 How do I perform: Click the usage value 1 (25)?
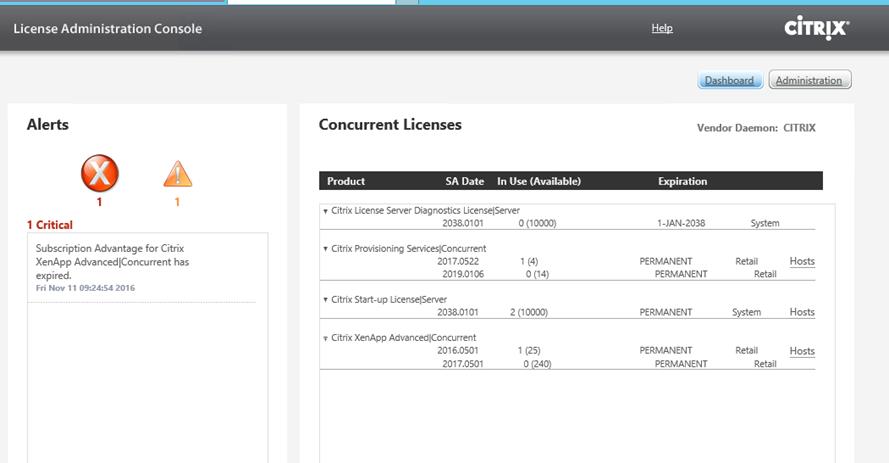pyautogui.click(x=528, y=350)
